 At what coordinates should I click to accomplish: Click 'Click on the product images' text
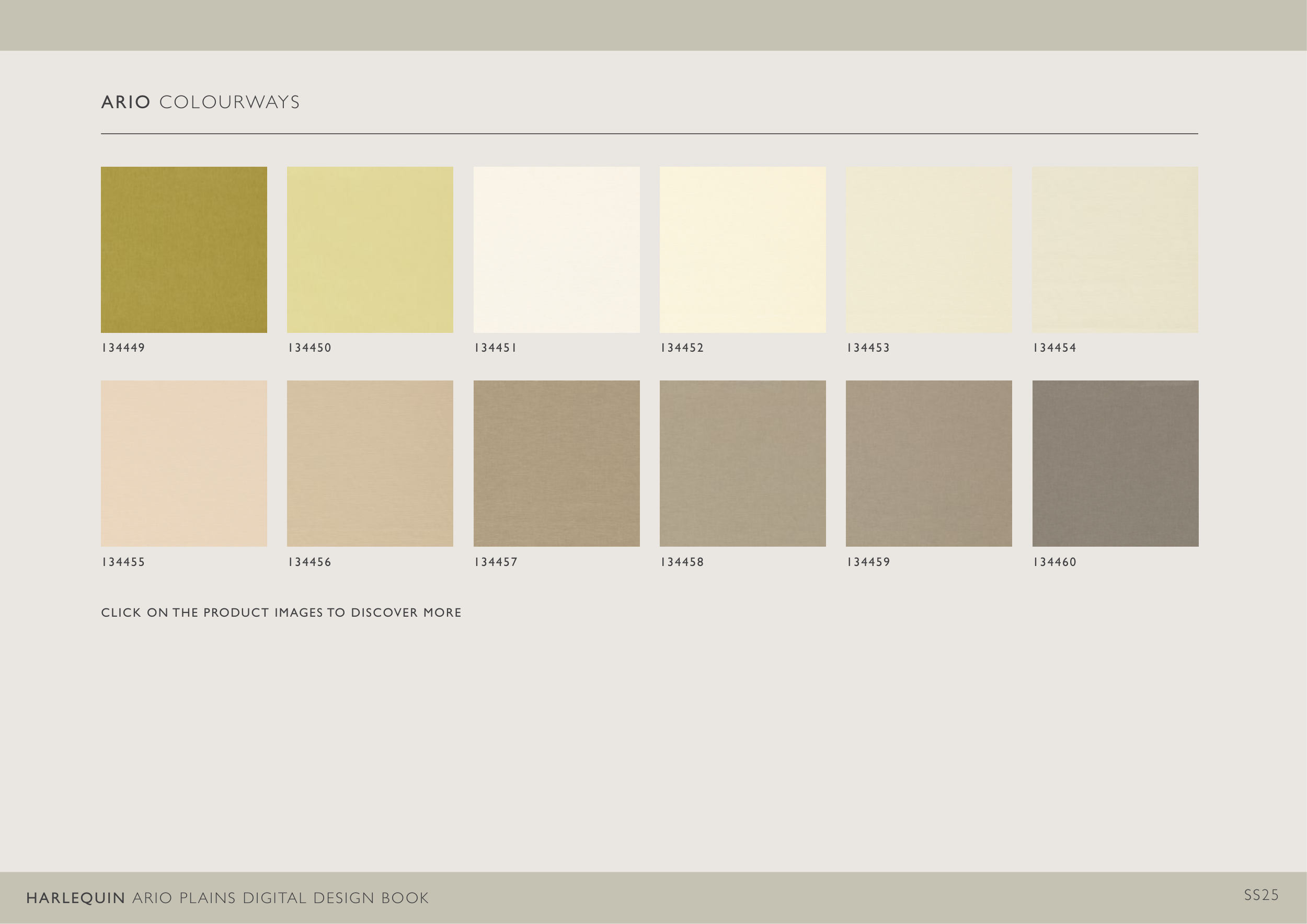[281, 613]
